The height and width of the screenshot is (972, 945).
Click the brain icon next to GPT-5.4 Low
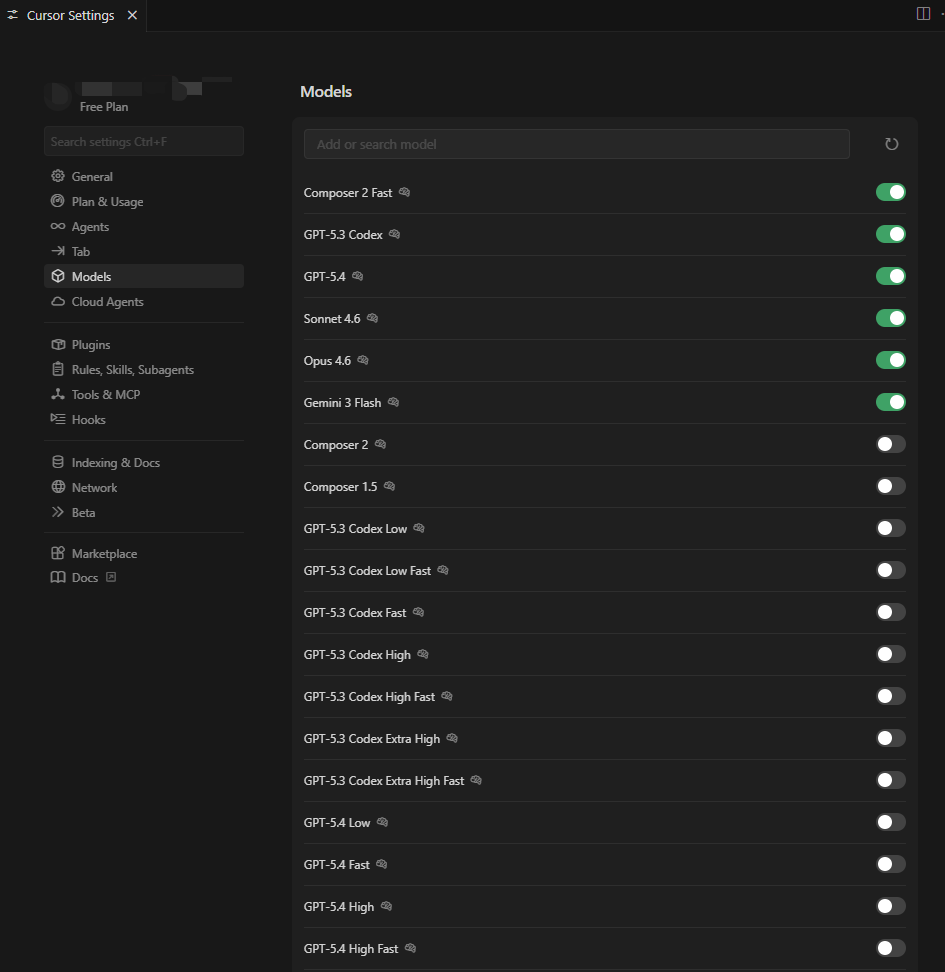pos(382,823)
